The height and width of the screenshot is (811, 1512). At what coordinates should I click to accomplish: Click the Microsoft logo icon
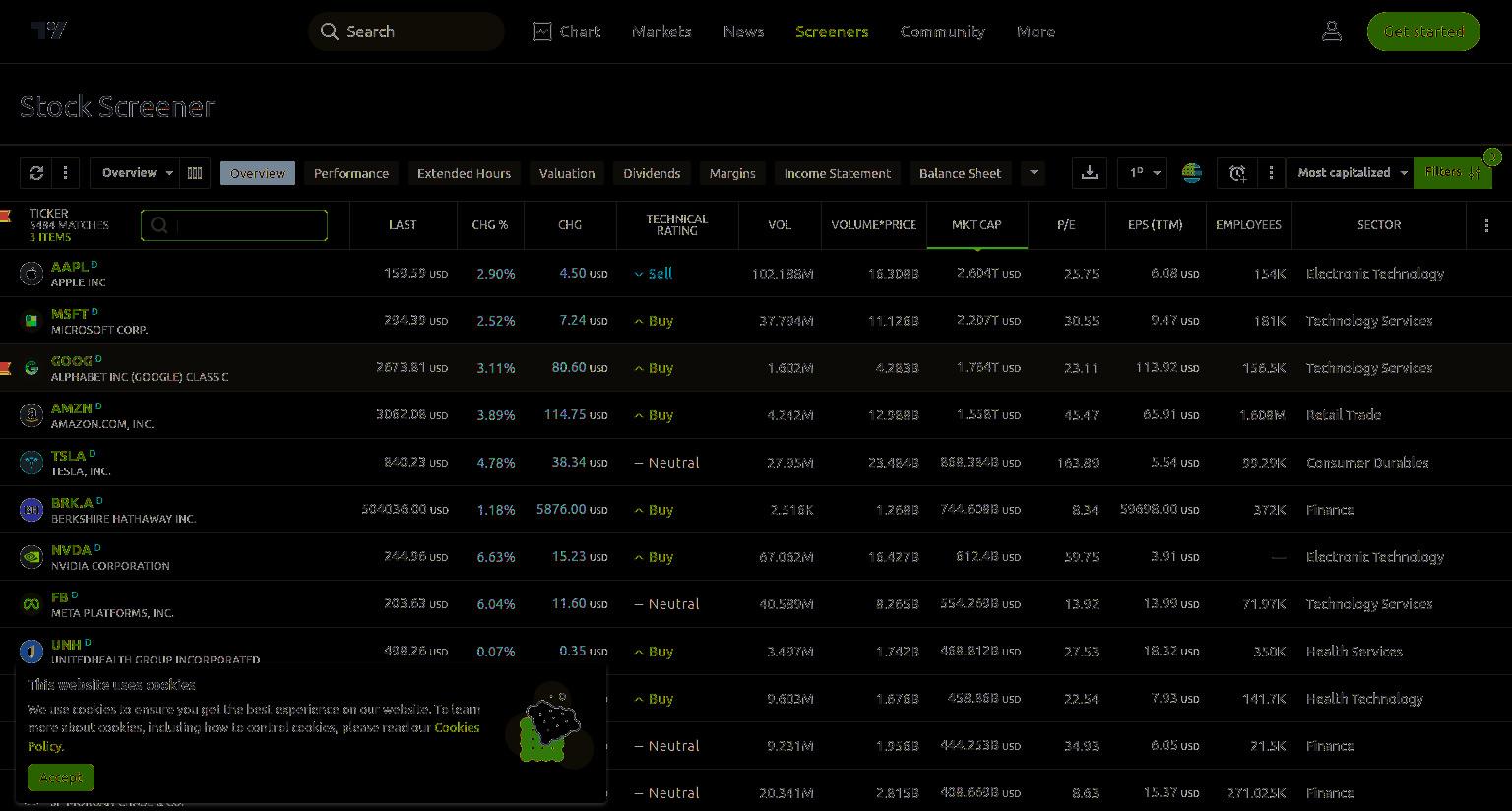pyautogui.click(x=31, y=321)
